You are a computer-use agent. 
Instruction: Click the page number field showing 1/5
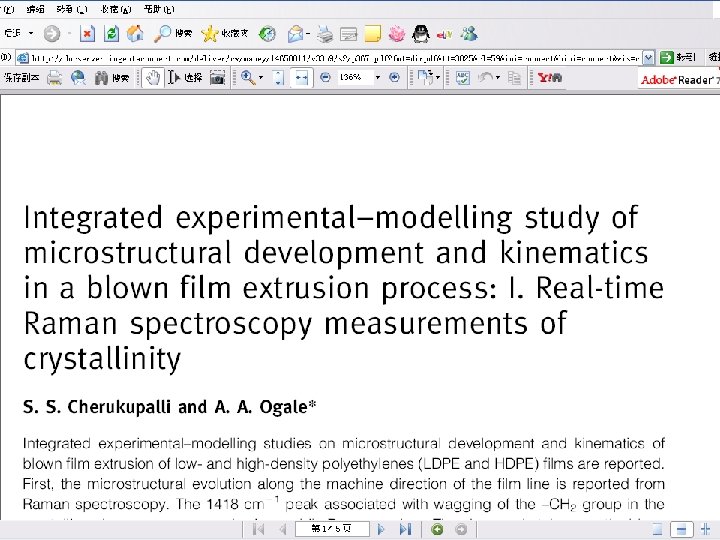pos(332,529)
